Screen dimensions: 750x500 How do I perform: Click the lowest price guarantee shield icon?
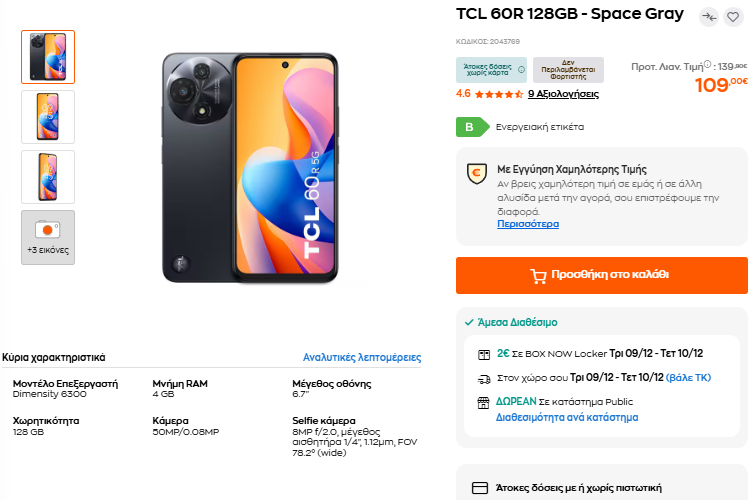476,173
